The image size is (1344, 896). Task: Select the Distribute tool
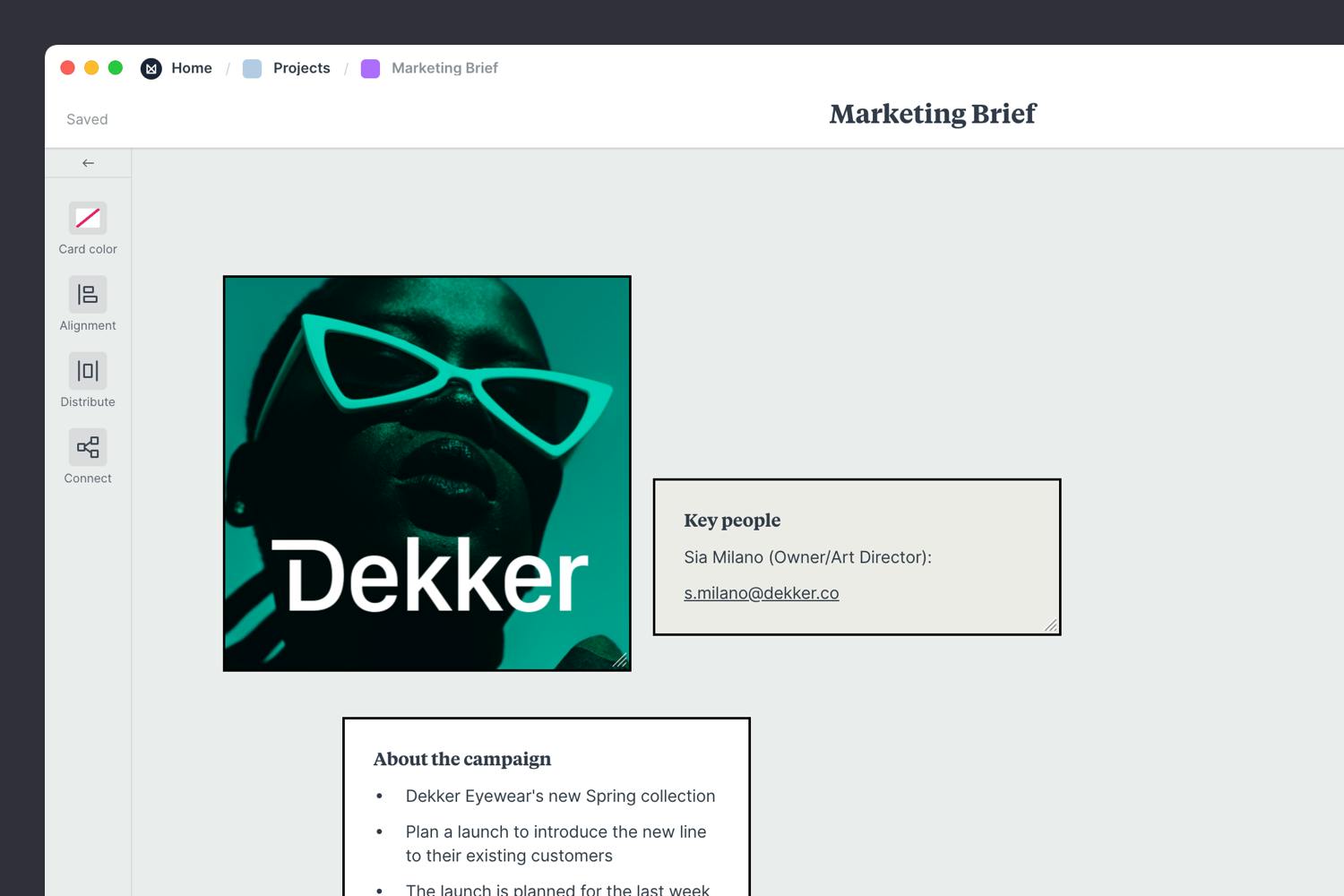tap(87, 370)
